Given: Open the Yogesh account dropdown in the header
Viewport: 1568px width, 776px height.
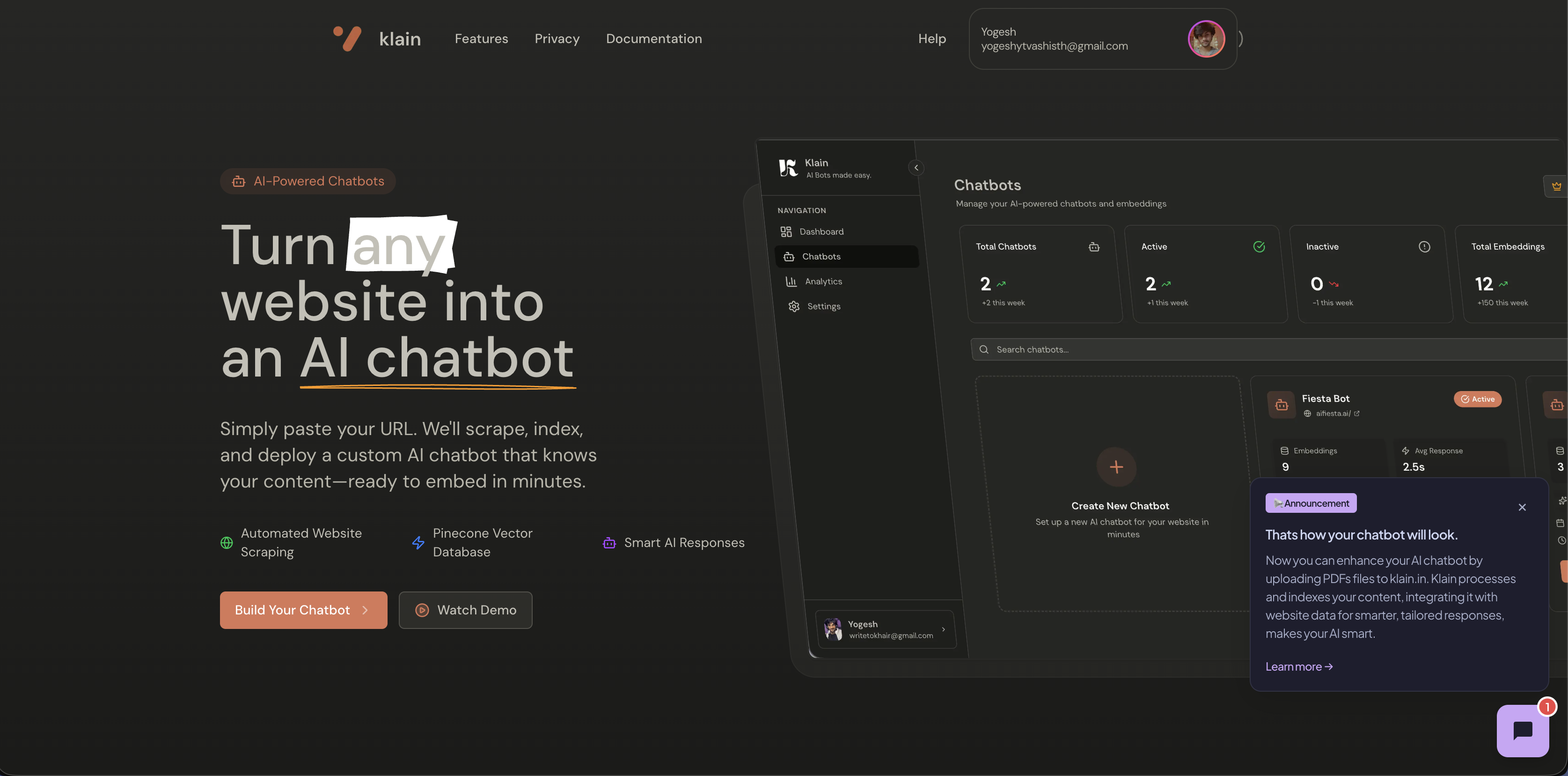Looking at the screenshot, I should [x=1102, y=39].
